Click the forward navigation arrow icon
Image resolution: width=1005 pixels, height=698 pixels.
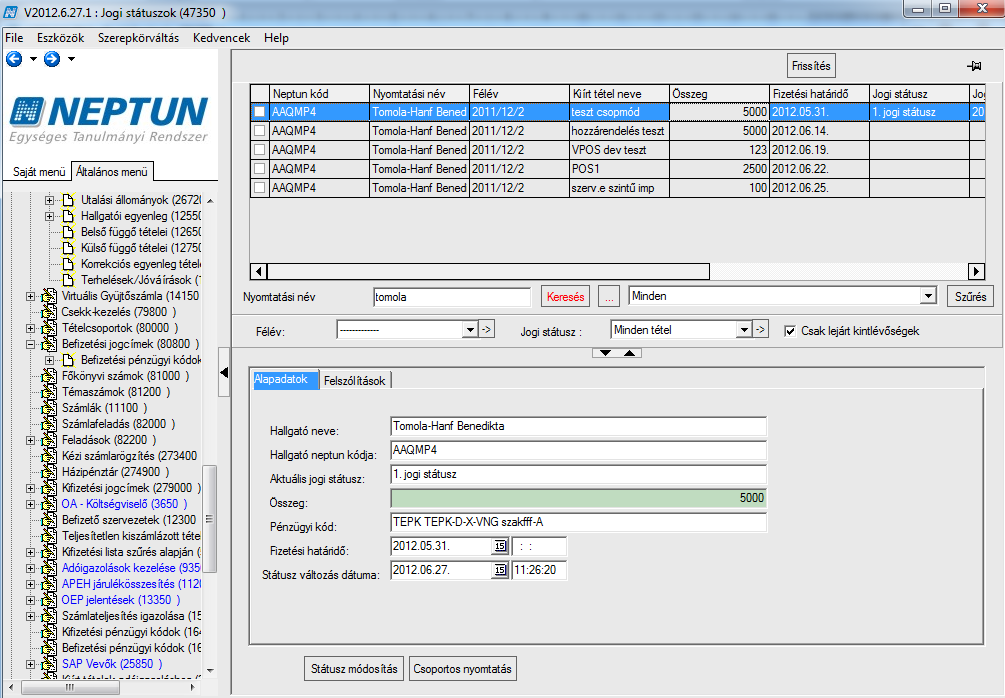(52, 59)
